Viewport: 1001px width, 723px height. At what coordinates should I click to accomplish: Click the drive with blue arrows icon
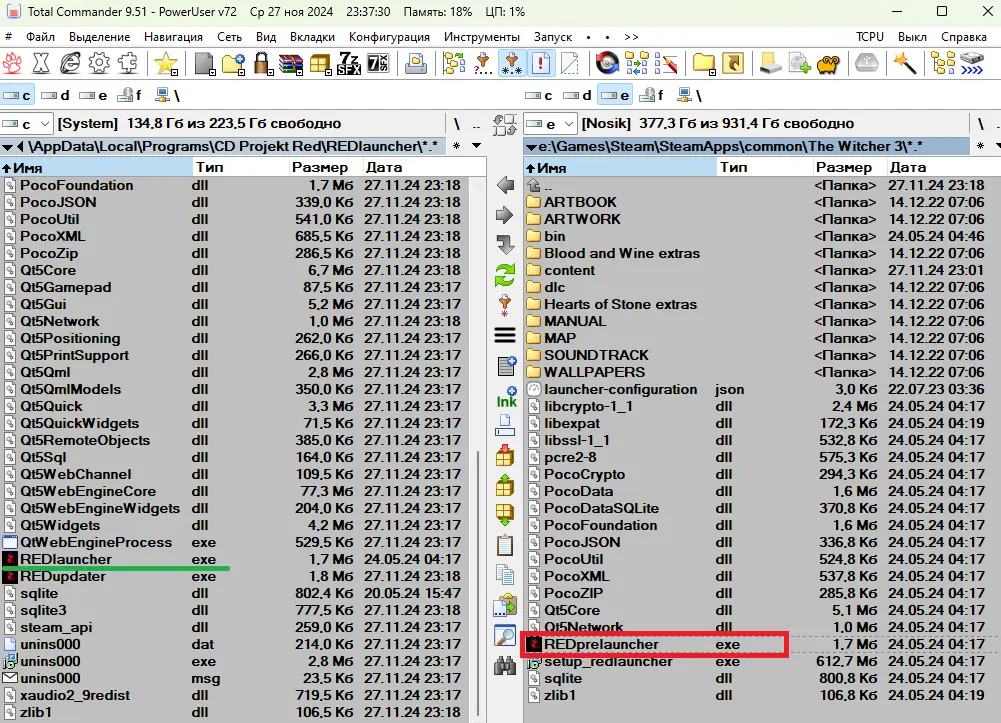pyautogui.click(x=972, y=63)
